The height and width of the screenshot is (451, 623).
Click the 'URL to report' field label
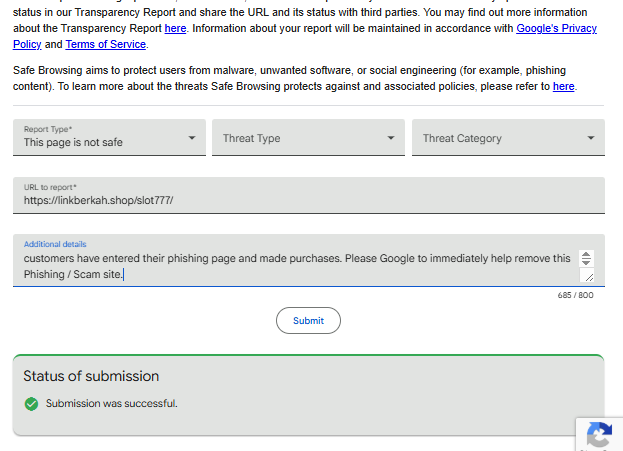(x=50, y=187)
